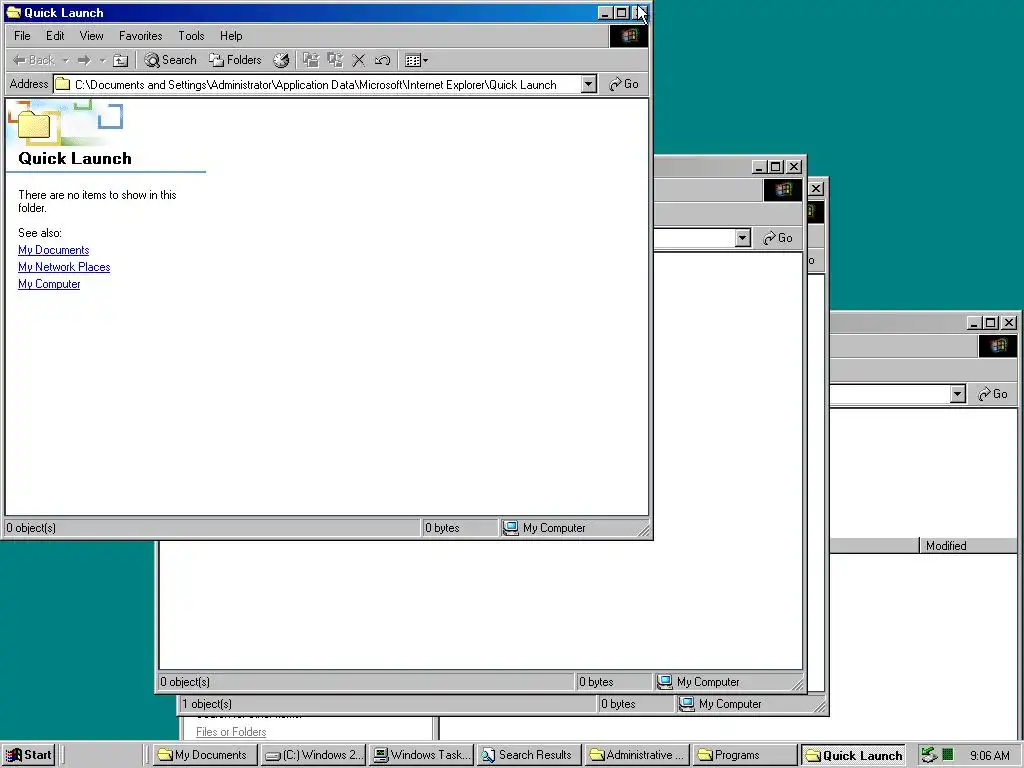
Task: Click the Back toolbar button
Action: tap(34, 61)
